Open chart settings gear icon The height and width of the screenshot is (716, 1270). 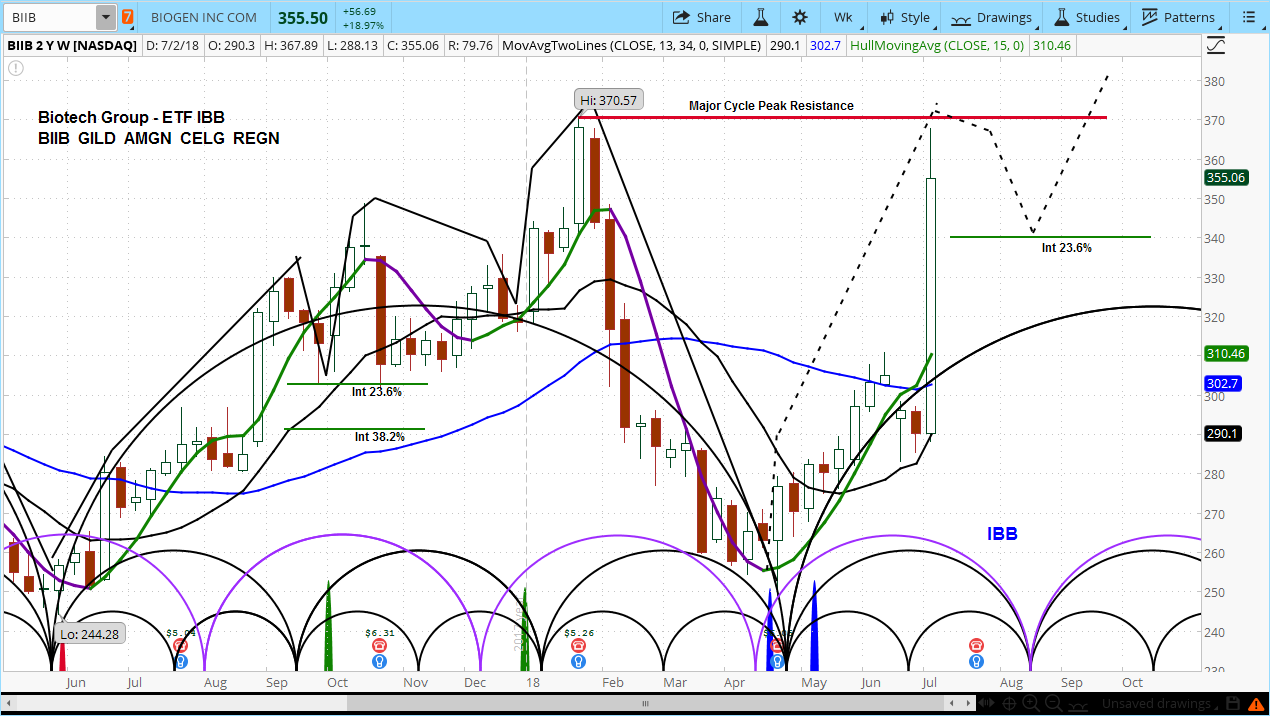[800, 17]
